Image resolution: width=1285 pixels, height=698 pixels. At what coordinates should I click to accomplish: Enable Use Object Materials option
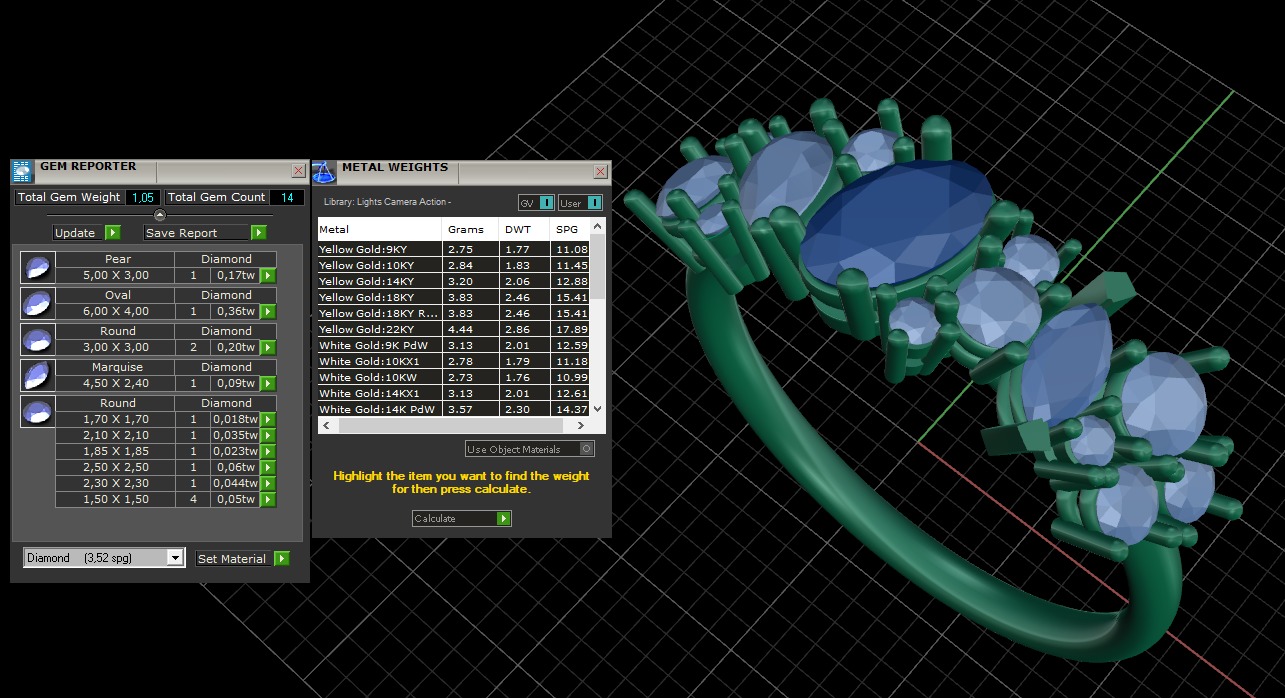(530, 449)
